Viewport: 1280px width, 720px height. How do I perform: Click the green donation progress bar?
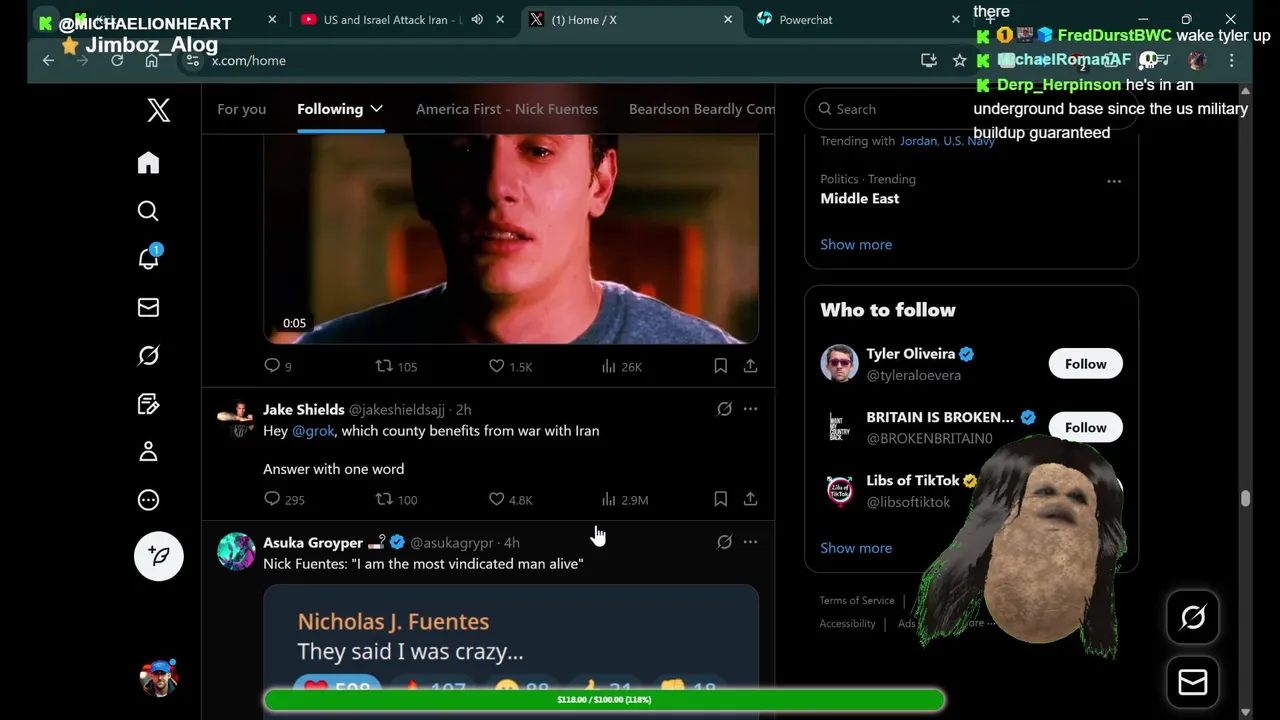(x=604, y=700)
